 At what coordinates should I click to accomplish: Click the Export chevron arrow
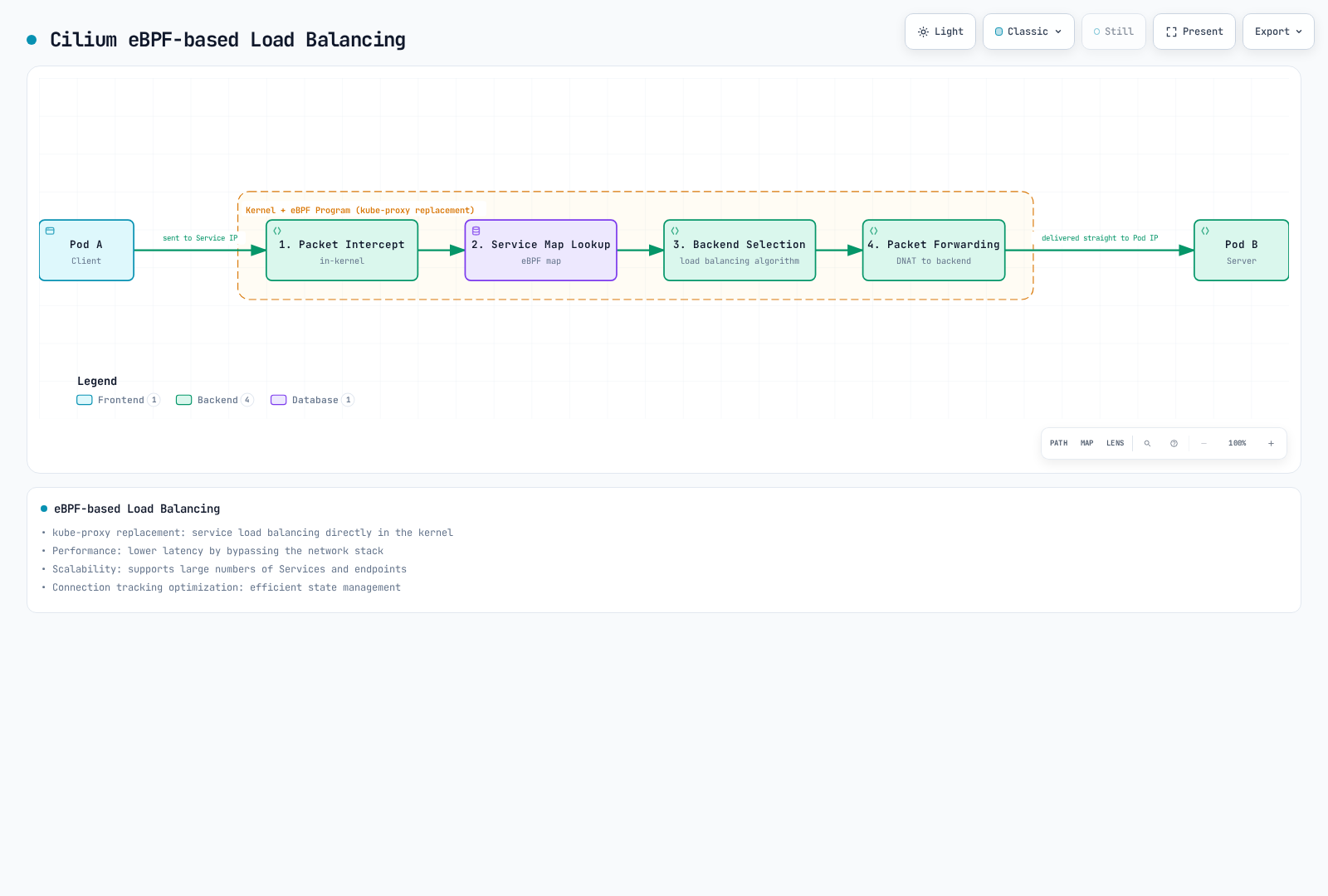coord(1299,32)
